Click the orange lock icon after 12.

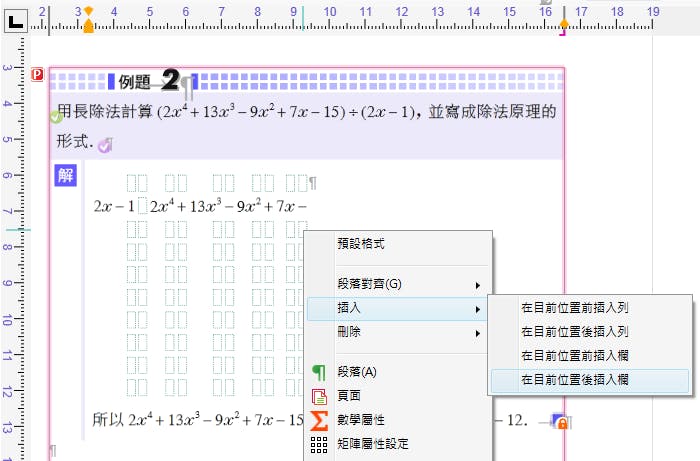point(562,424)
